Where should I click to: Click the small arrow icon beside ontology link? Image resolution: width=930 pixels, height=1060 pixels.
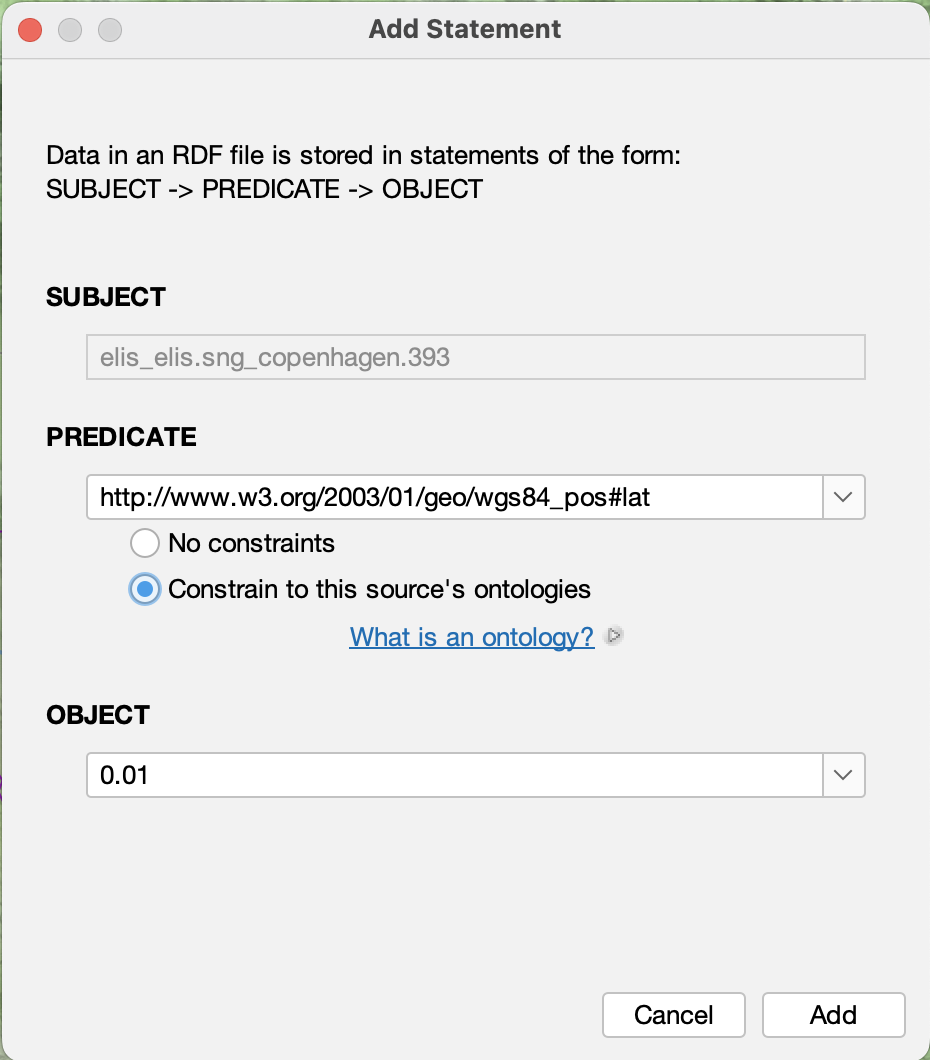coord(615,636)
